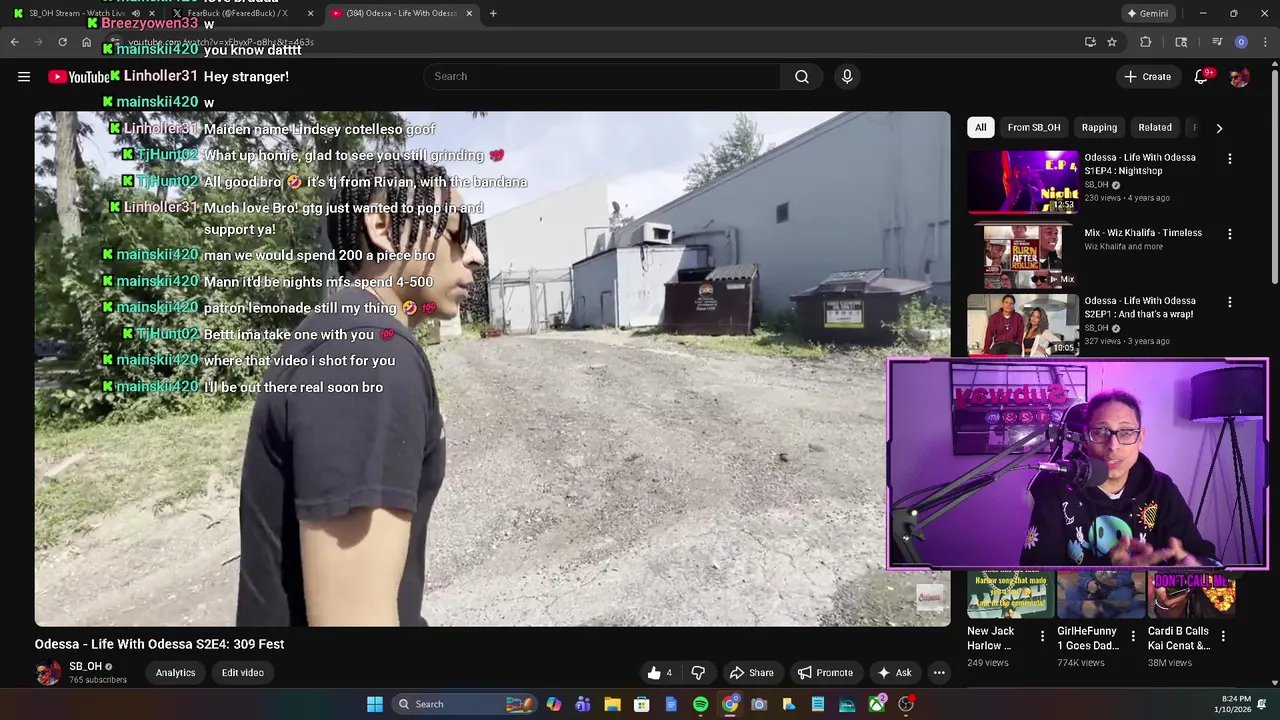Open the YouTube hamburger guide menu
This screenshot has height=720, width=1280.
(x=24, y=76)
